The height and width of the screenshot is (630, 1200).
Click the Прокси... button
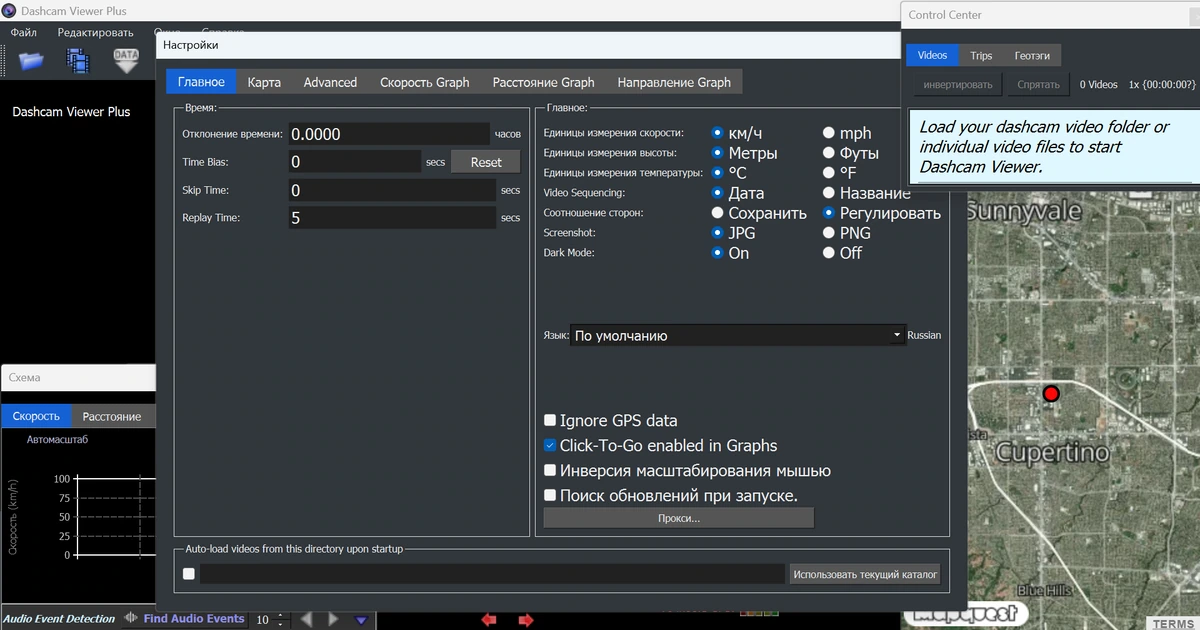[x=679, y=518]
